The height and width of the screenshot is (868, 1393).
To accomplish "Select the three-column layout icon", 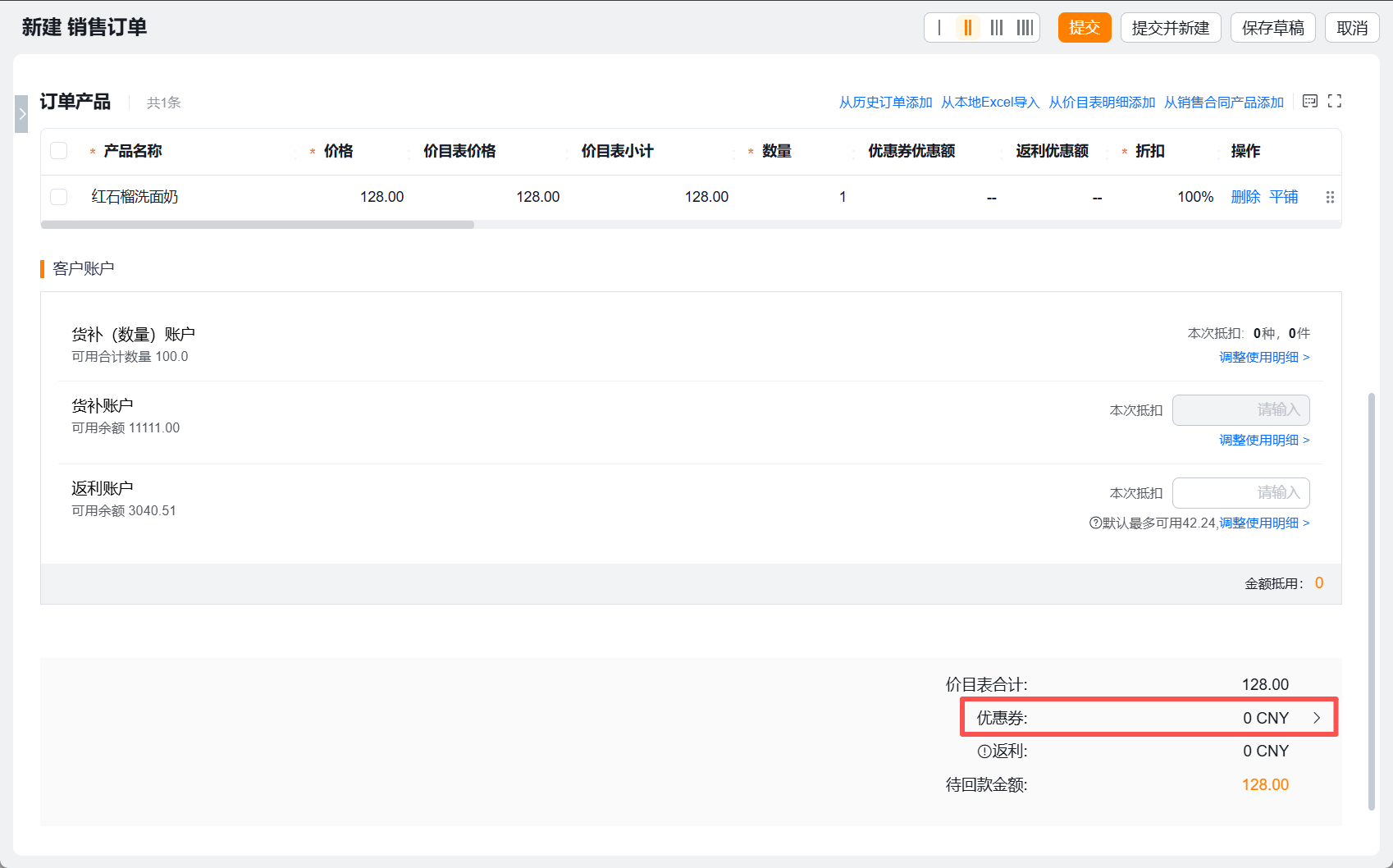I will point(997,28).
